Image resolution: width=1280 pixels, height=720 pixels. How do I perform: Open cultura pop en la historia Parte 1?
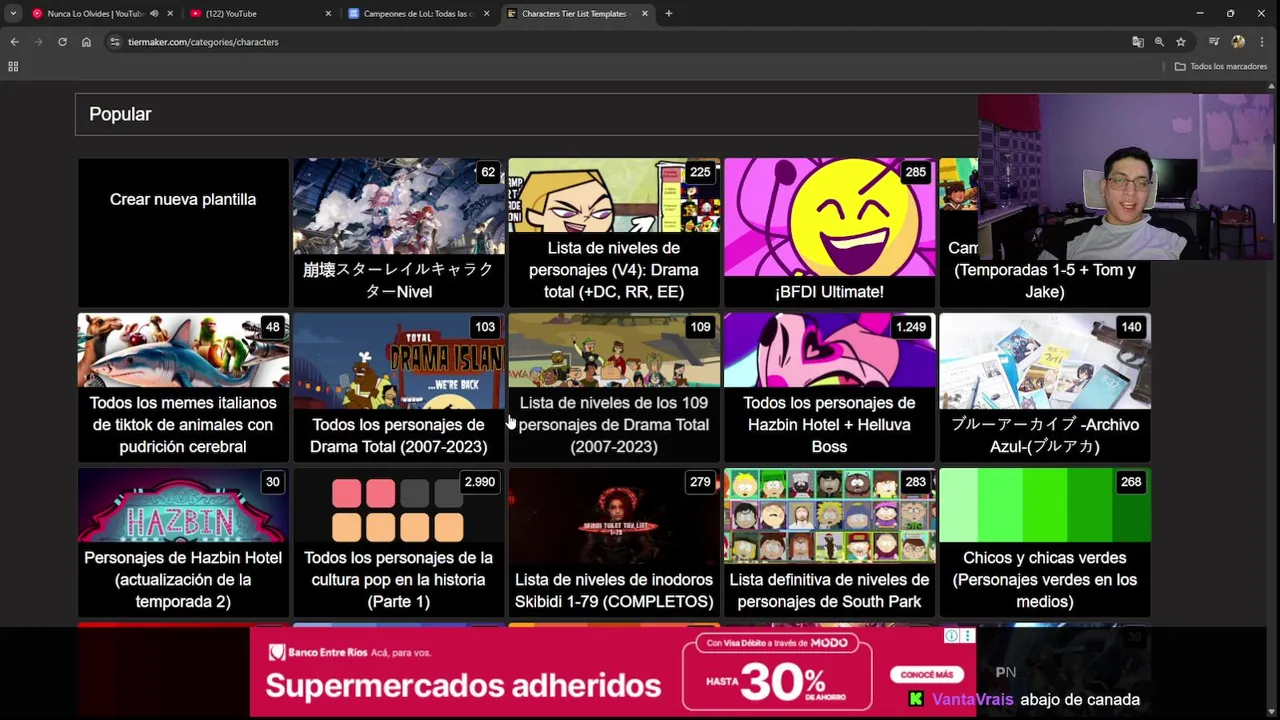399,542
